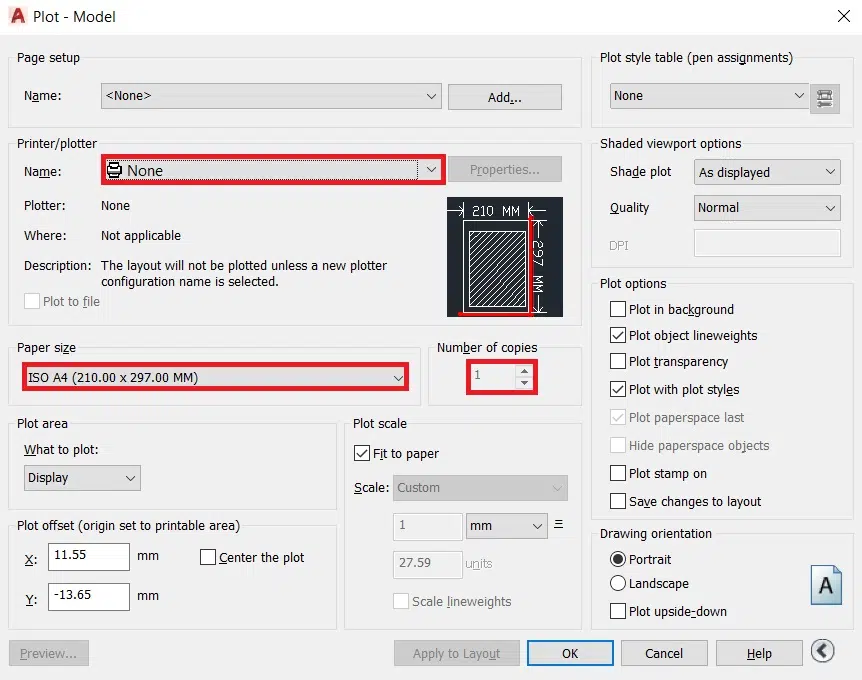Click the AutoCAD logo in title bar
Screen dimensions: 862x680
click(x=18, y=16)
